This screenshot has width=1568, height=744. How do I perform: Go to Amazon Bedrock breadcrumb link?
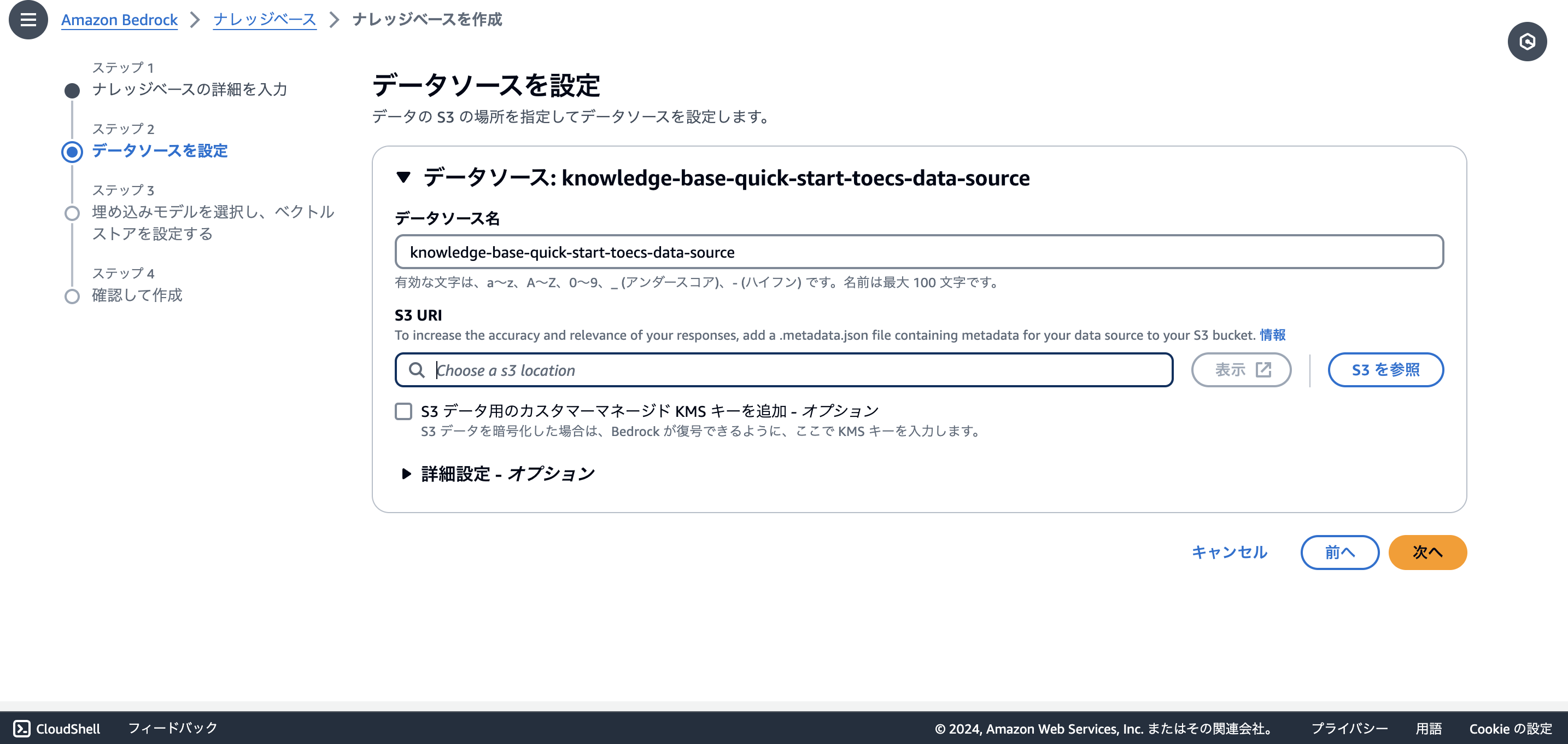[x=119, y=19]
